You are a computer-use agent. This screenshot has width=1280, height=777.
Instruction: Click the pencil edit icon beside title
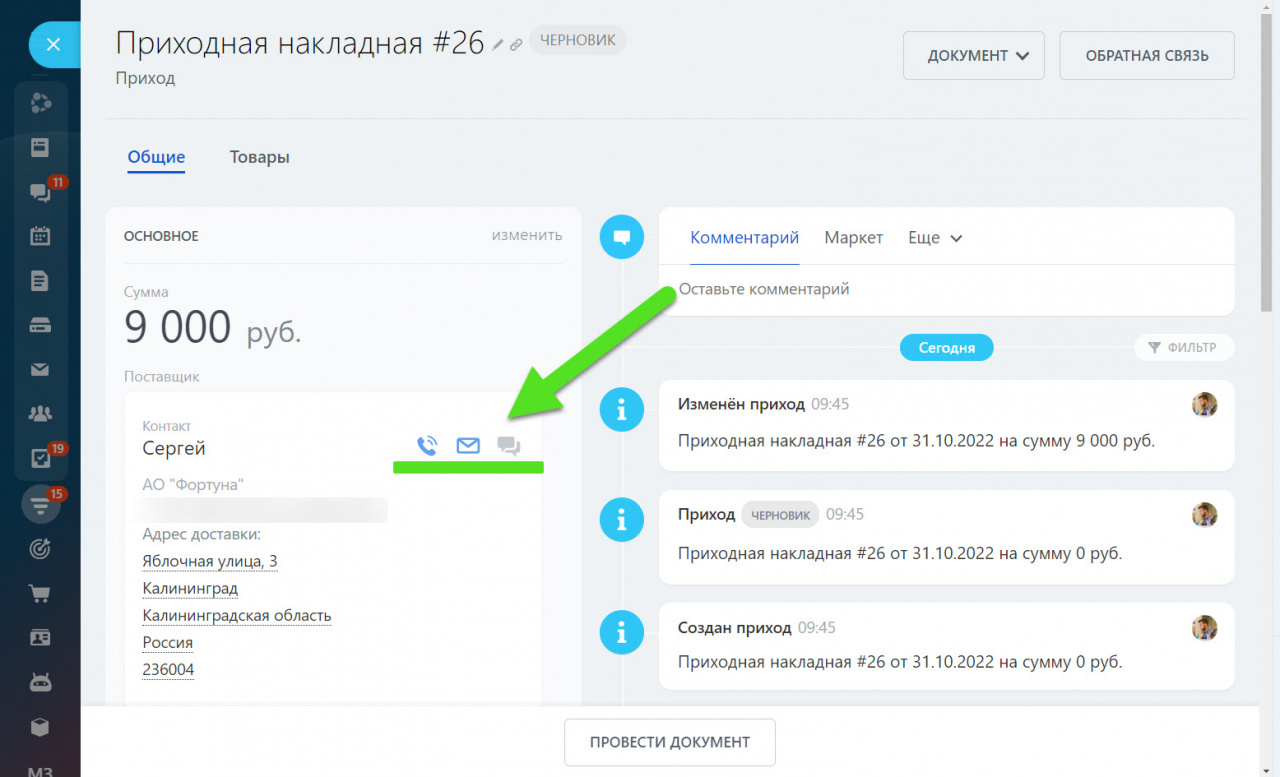click(498, 45)
